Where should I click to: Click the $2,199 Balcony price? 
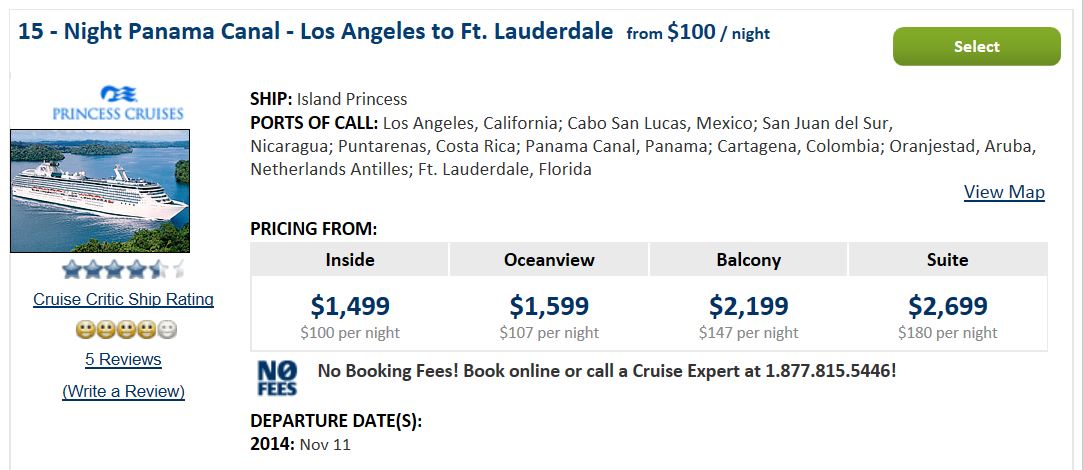[749, 305]
